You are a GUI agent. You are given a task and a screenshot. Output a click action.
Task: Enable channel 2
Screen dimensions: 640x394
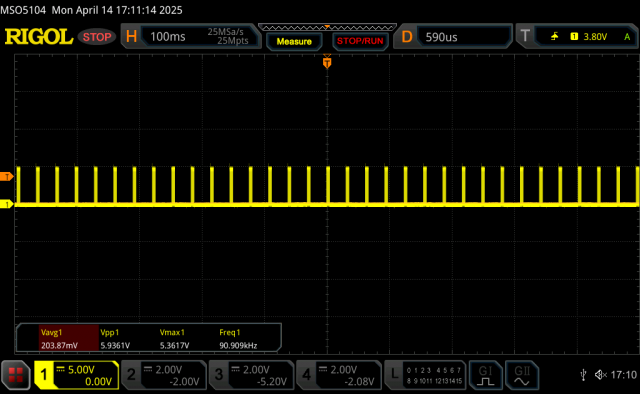click(x=164, y=375)
